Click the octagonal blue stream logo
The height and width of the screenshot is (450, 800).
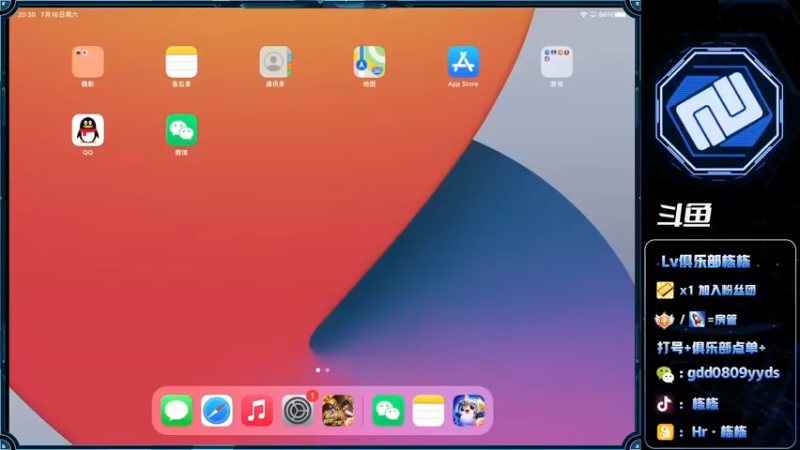[719, 112]
